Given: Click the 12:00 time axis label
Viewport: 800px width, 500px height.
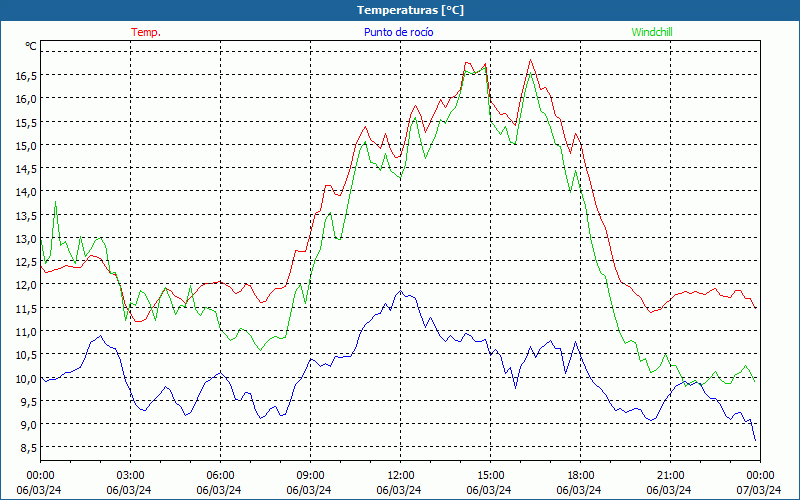Looking at the screenshot, I should 401,476.
